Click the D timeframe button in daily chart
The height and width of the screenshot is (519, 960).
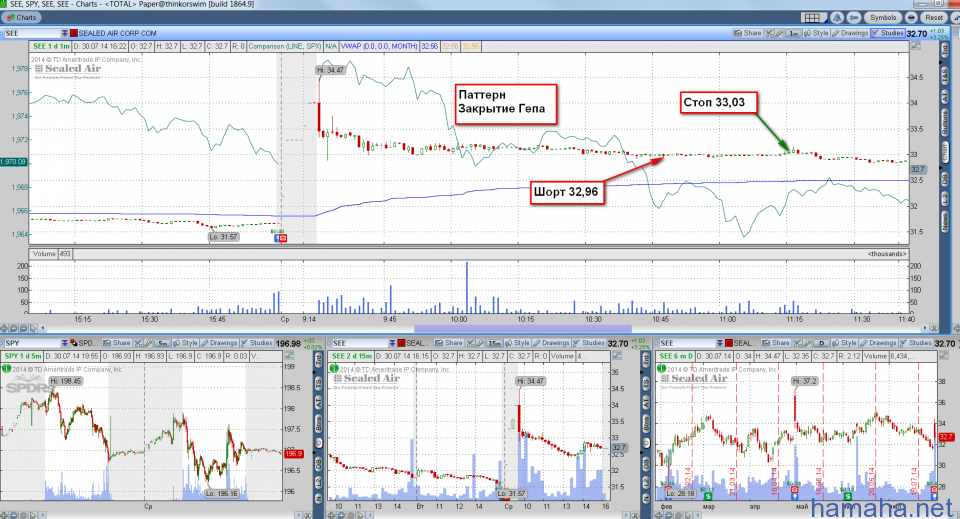coord(822,343)
